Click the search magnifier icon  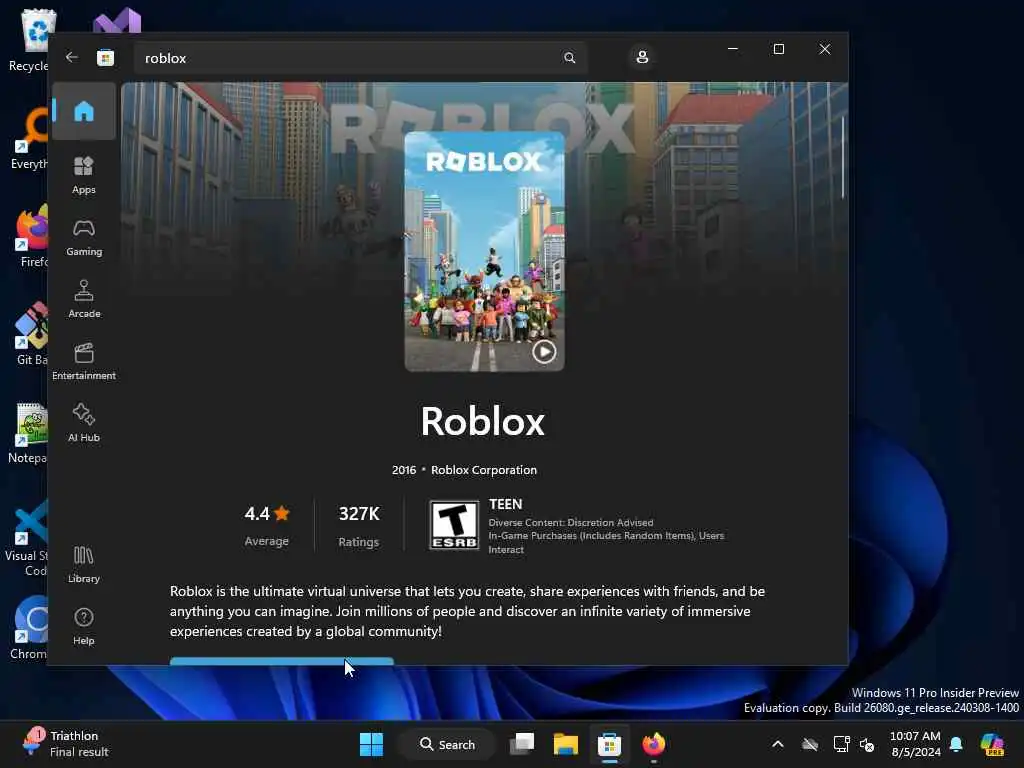click(569, 58)
